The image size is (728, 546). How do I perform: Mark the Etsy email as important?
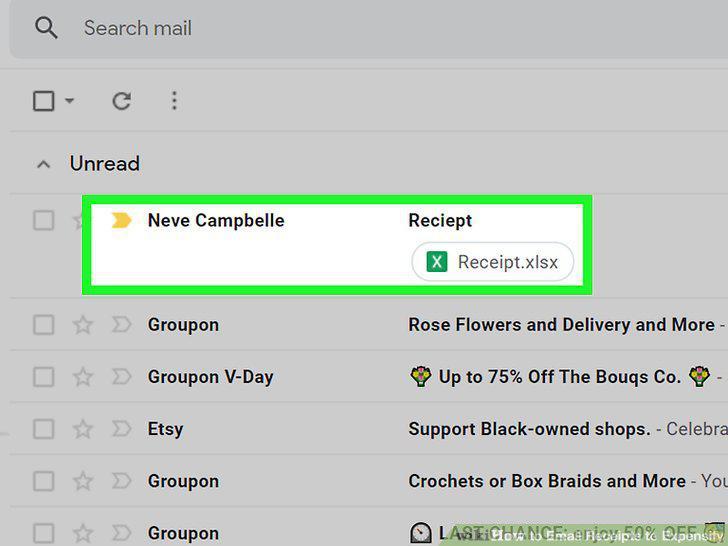tap(121, 429)
